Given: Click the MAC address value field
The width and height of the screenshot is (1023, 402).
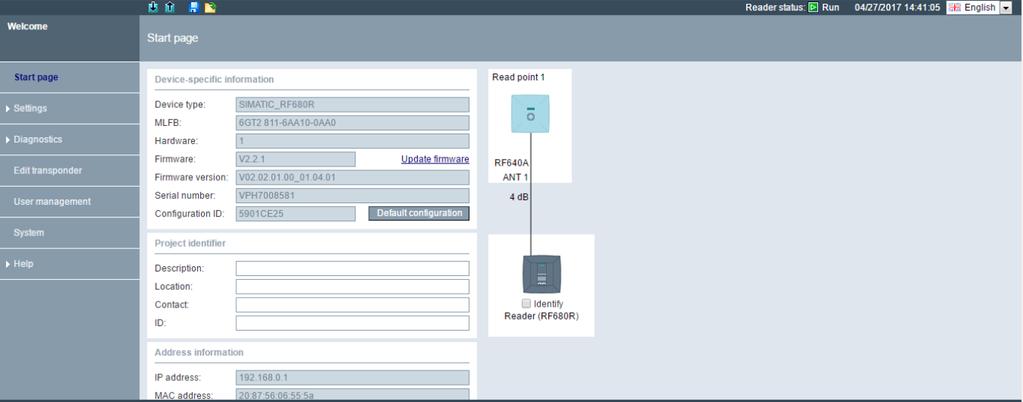Looking at the screenshot, I should coord(352,395).
